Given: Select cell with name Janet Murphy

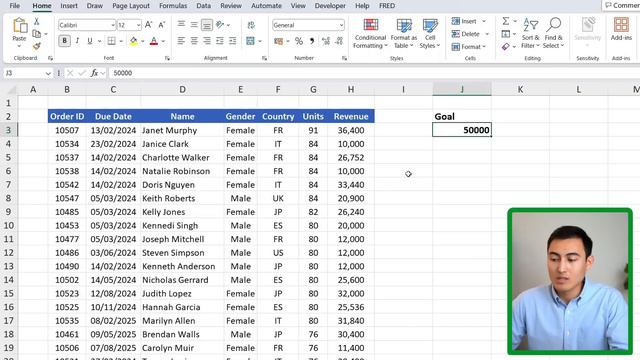Looking at the screenshot, I should click(182, 130).
